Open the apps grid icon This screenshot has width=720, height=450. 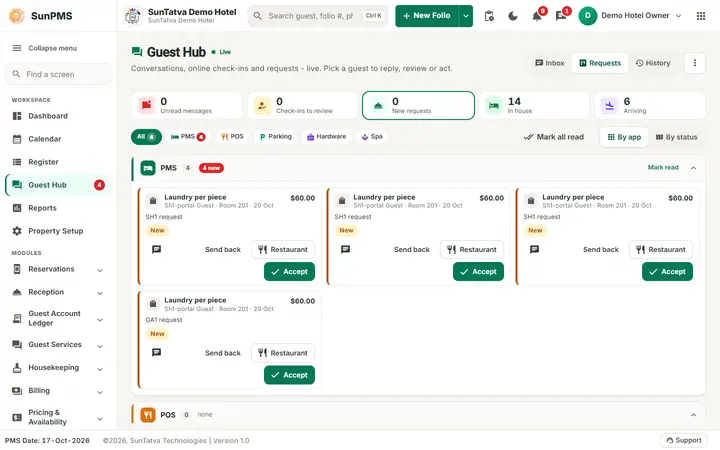coord(701,16)
